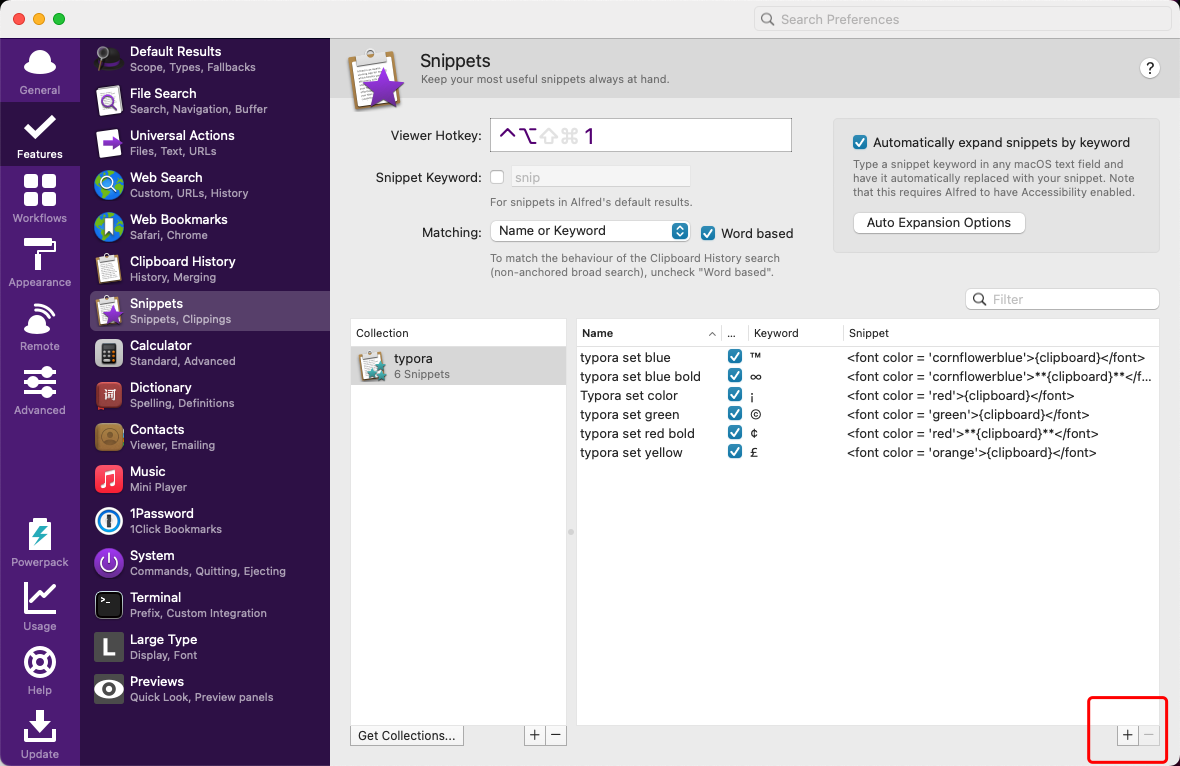Open File Search feature
Viewport: 1180px width, 766px height.
pyautogui.click(x=209, y=101)
